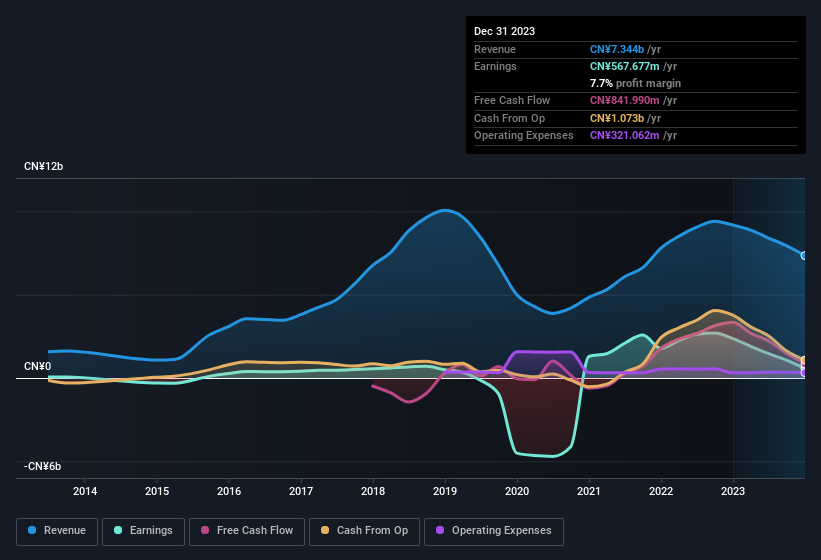Screen dimensions: 821x560
Task: Click the CN¥0 y-axis label
Action: 38,366
